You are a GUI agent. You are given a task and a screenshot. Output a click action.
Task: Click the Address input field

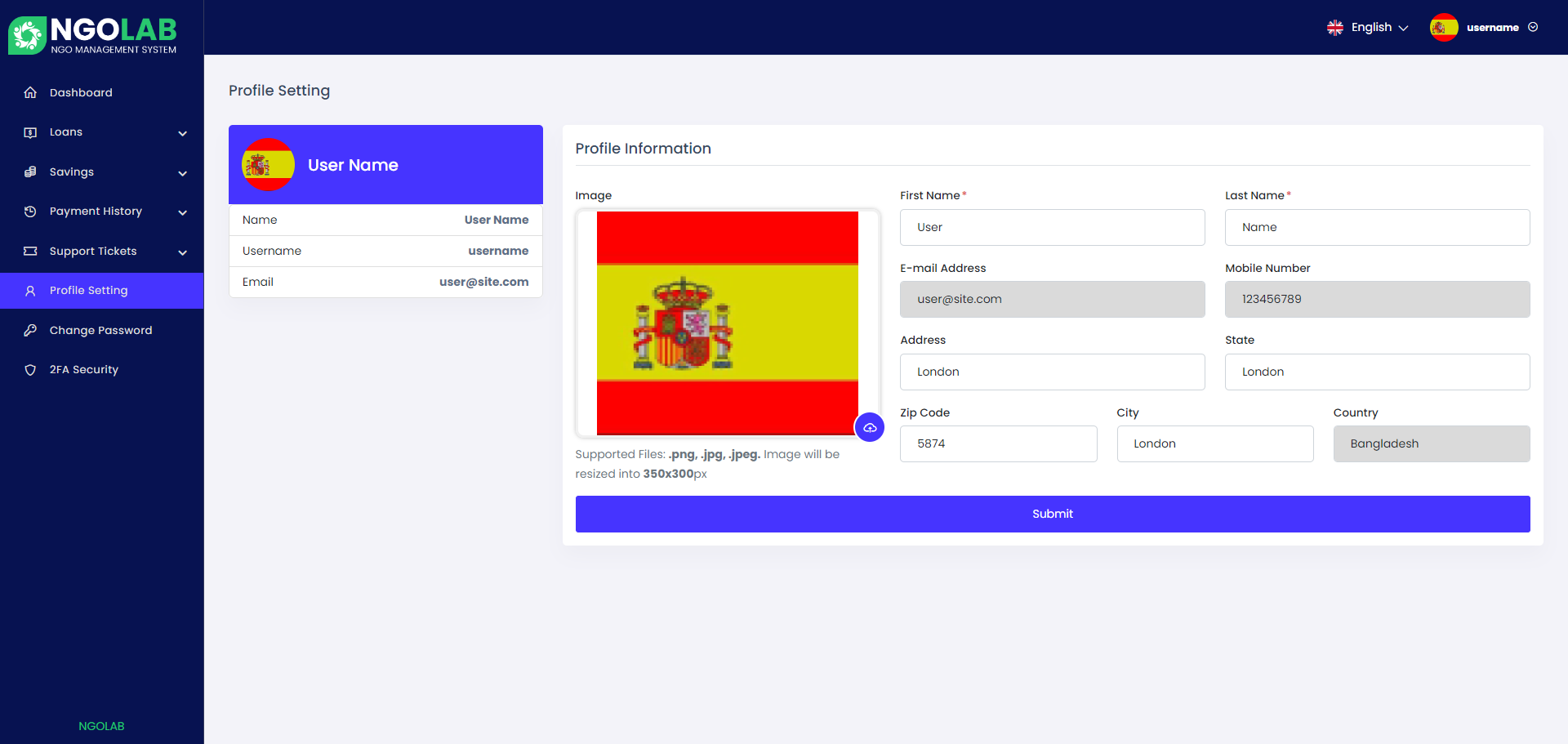1053,372
